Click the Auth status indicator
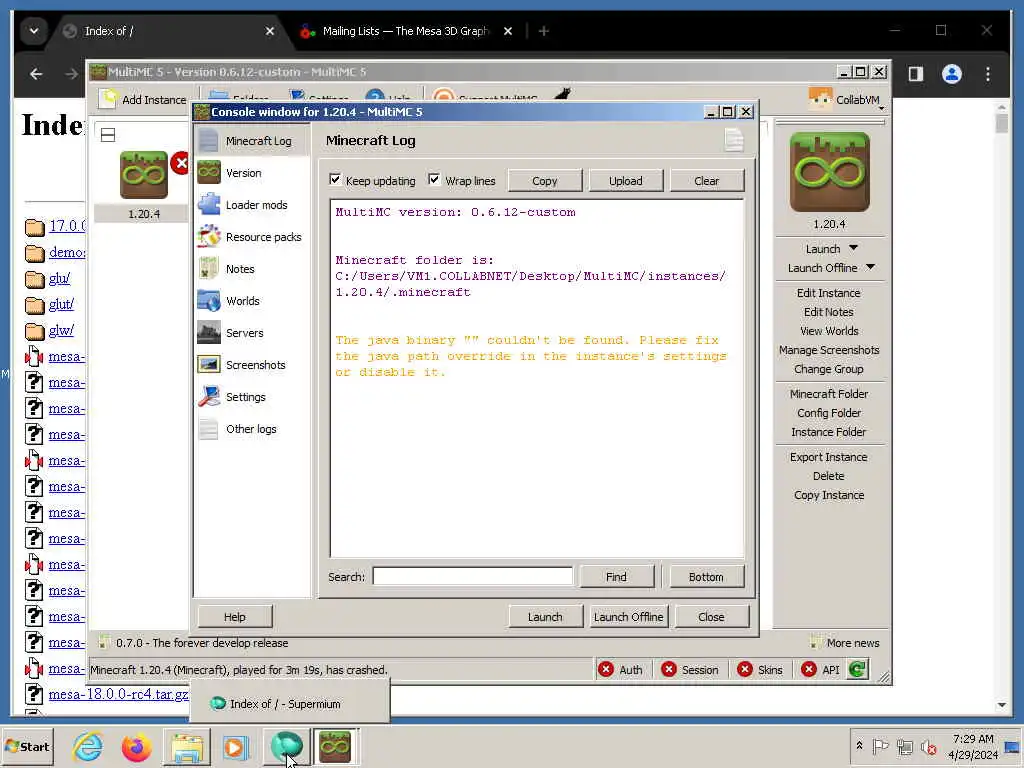This screenshot has height=768, width=1024. tap(621, 669)
